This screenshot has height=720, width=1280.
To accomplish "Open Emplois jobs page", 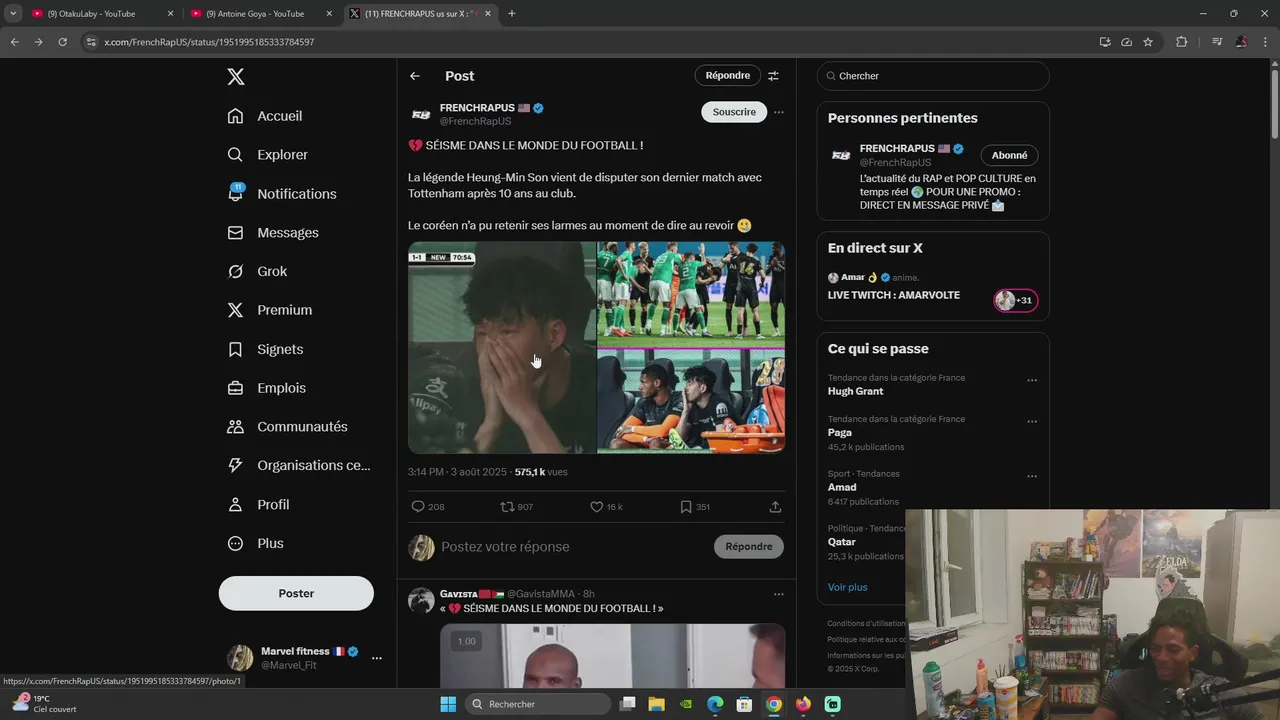I will [267, 388].
